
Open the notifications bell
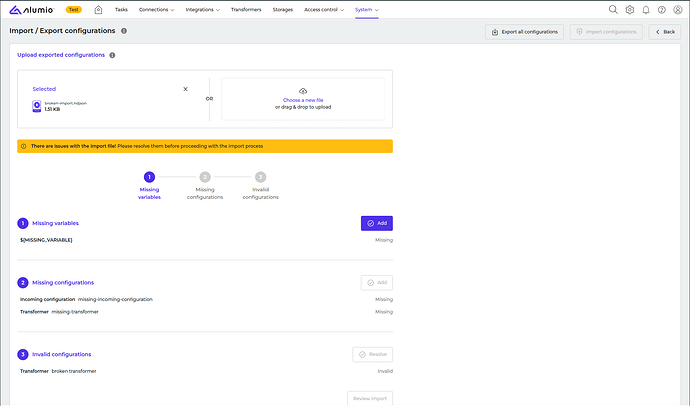646,10
